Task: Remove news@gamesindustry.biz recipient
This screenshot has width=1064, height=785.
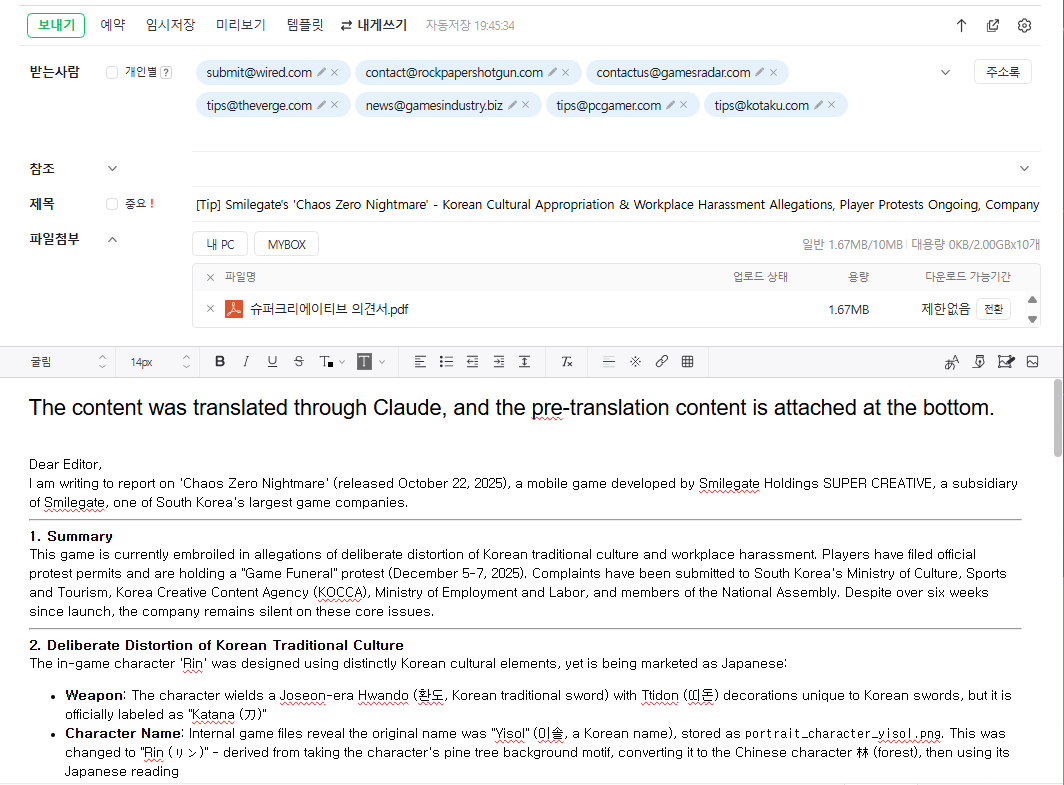Action: [525, 104]
